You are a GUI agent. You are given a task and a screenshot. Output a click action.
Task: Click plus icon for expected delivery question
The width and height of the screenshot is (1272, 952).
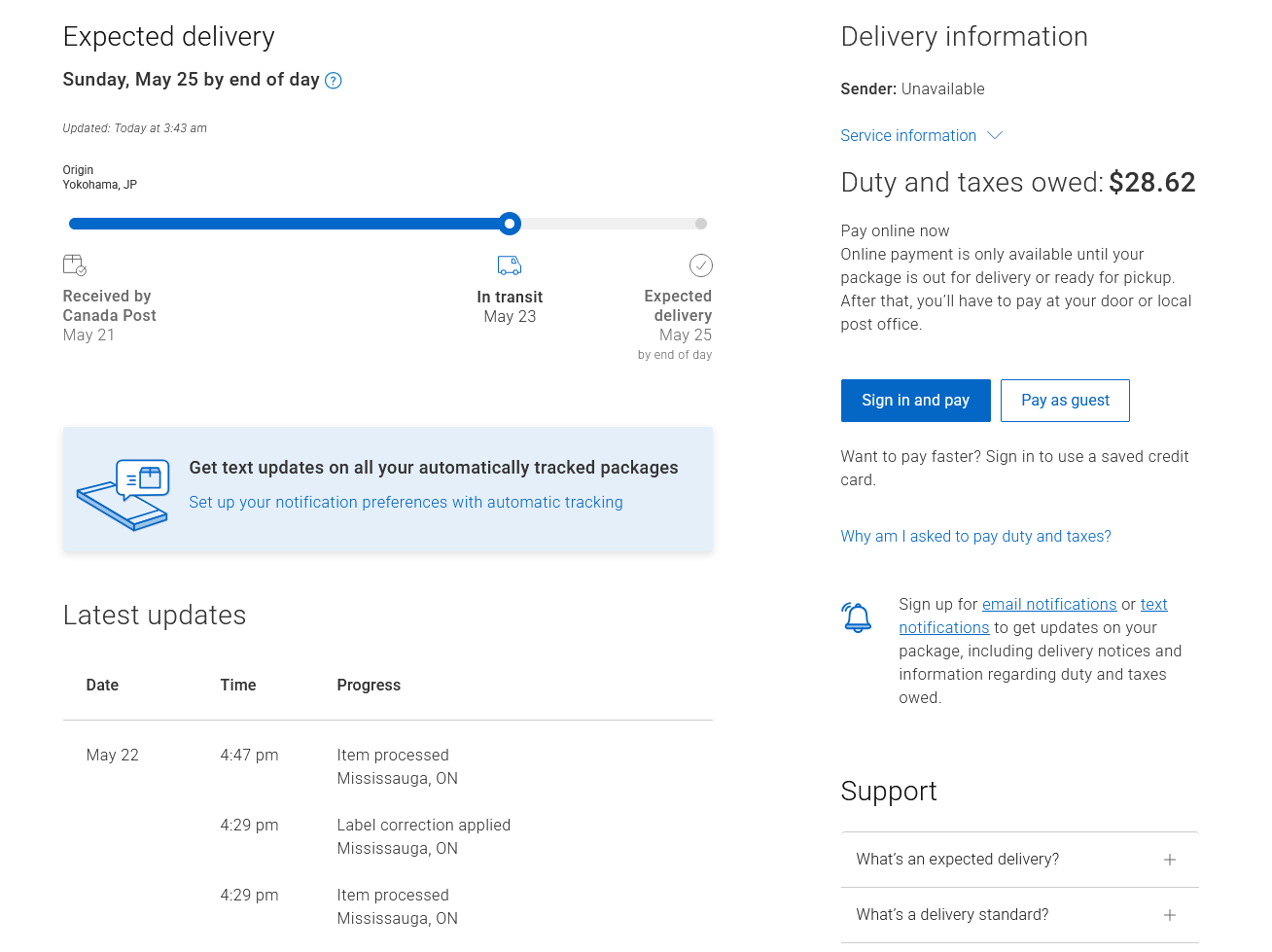point(1170,860)
